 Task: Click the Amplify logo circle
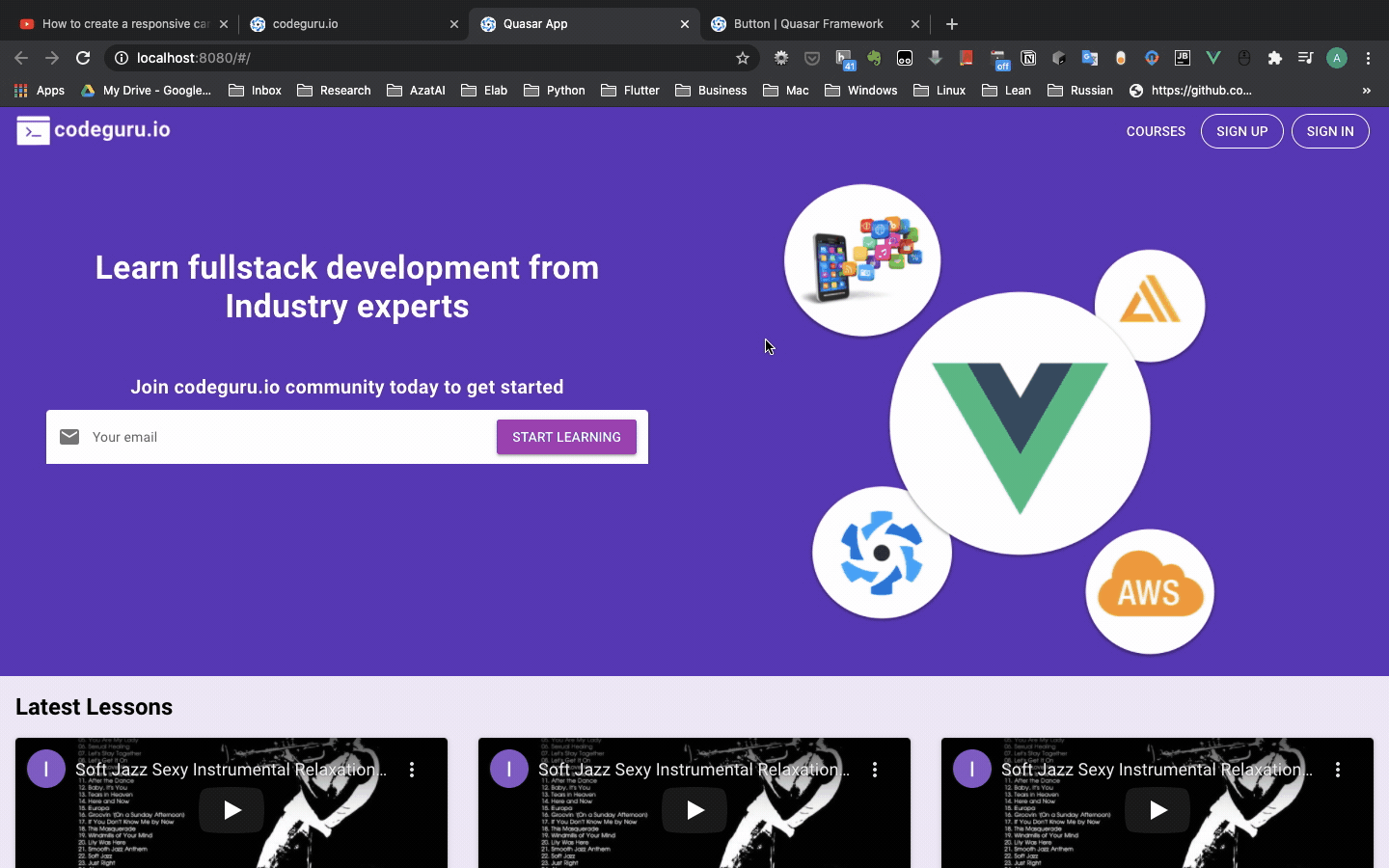click(1150, 306)
